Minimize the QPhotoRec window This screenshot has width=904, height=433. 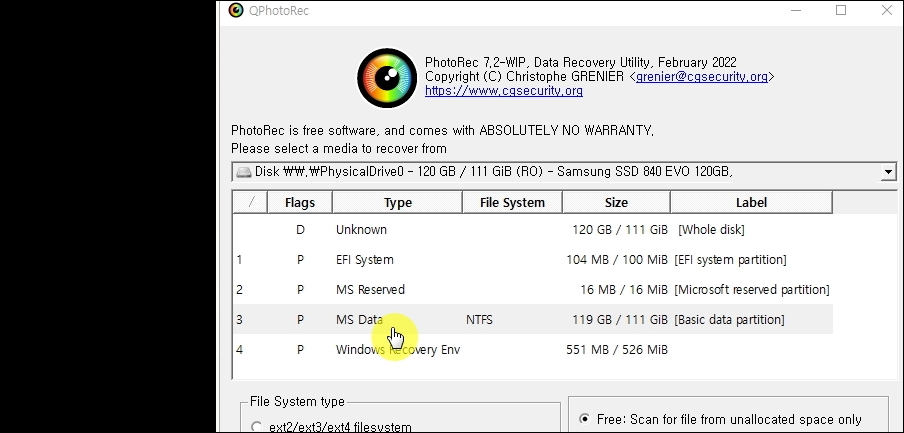click(796, 10)
